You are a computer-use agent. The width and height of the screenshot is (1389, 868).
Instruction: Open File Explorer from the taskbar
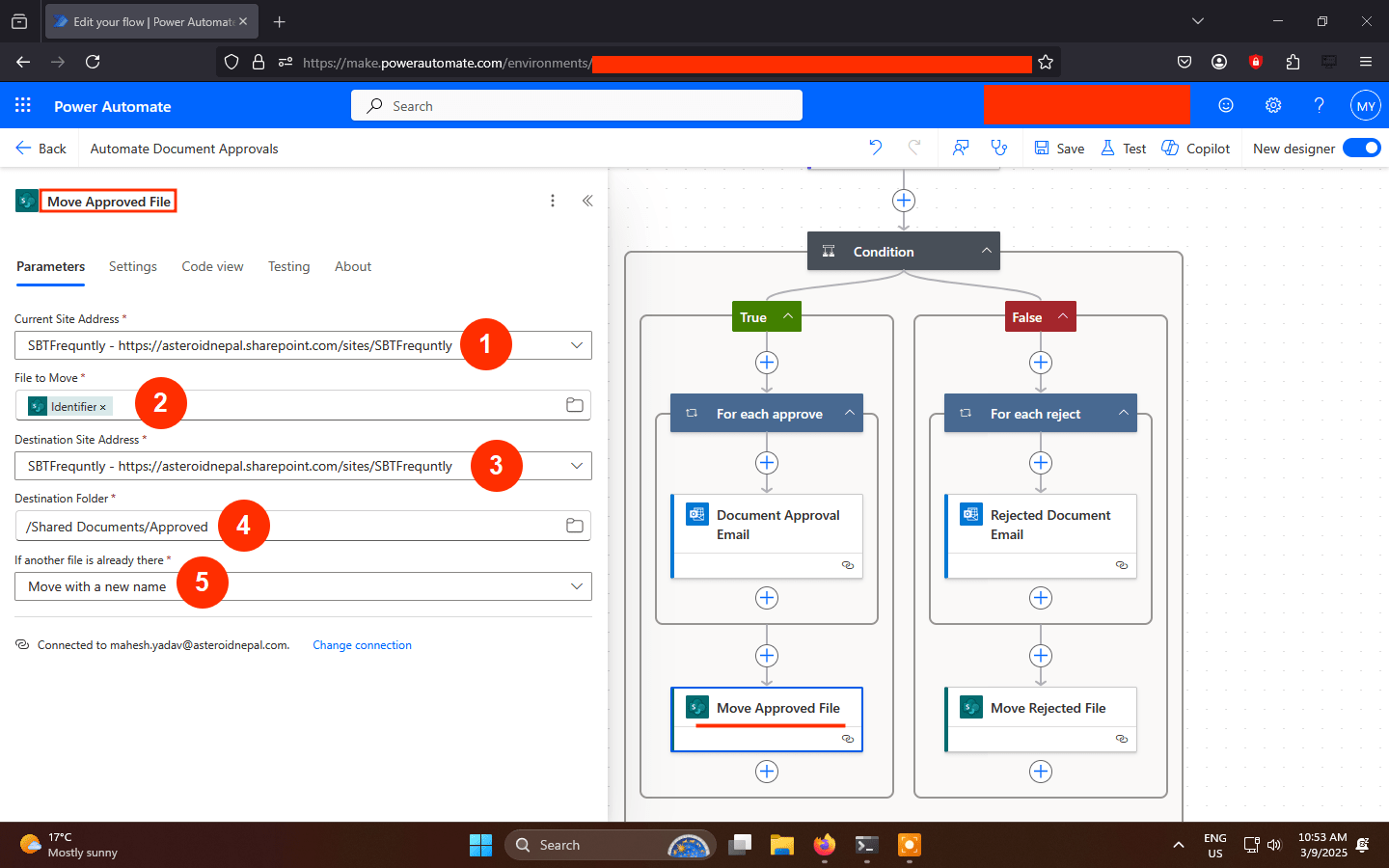click(781, 845)
